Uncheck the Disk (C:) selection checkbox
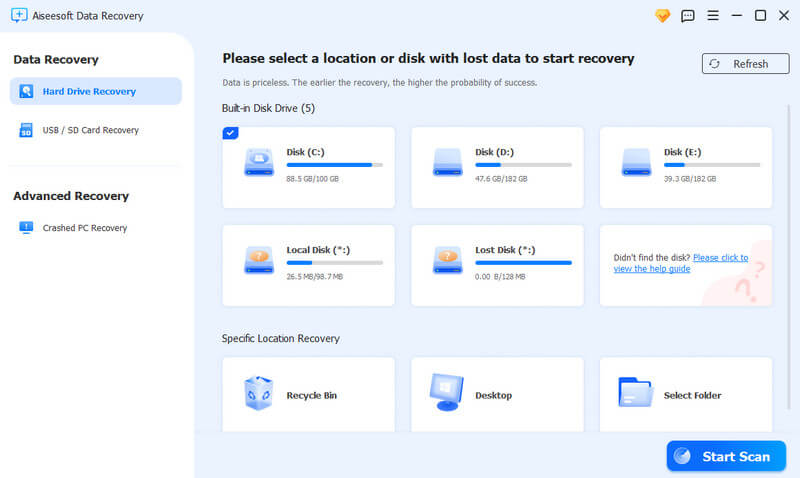 click(230, 133)
